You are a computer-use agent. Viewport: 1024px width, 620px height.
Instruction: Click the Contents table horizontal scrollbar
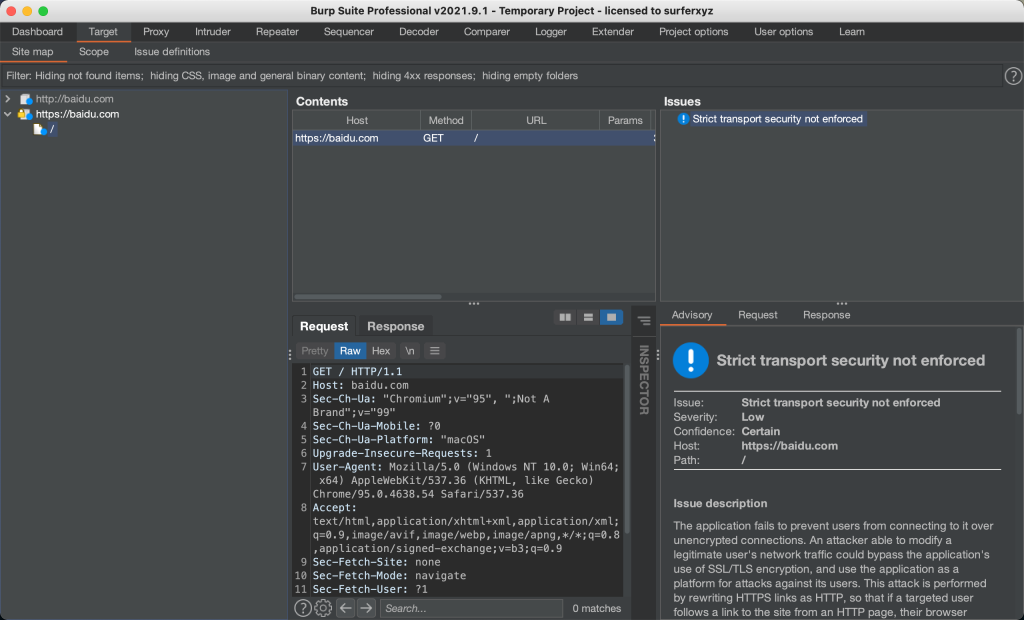click(x=368, y=297)
